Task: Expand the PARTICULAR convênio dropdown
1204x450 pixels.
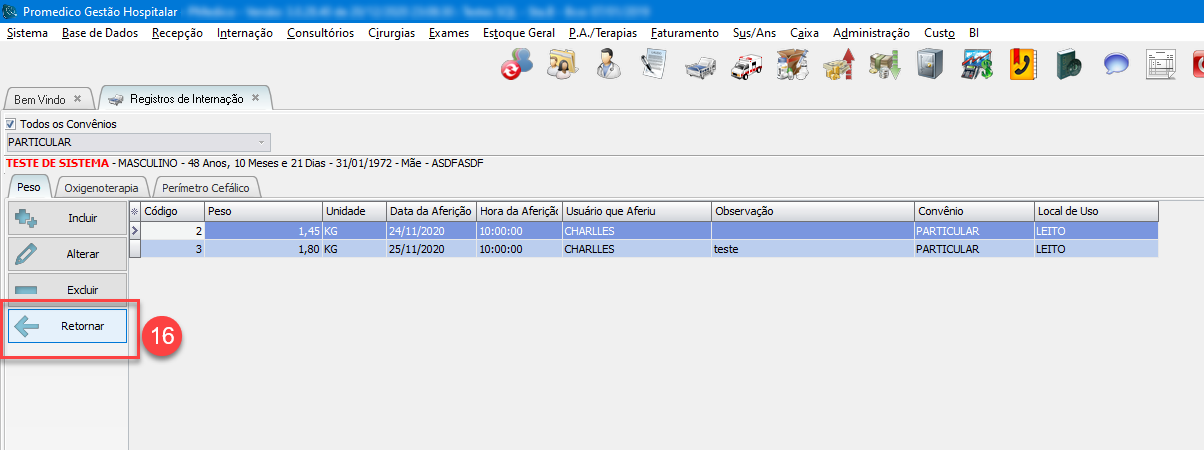Action: pos(261,142)
